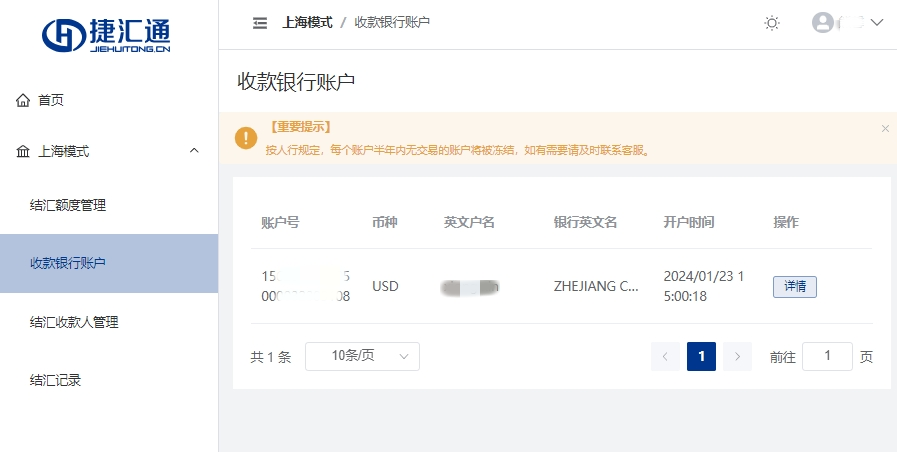Screen dimensions: 897x452
Task: Go to next page arrow
Action: 737,356
